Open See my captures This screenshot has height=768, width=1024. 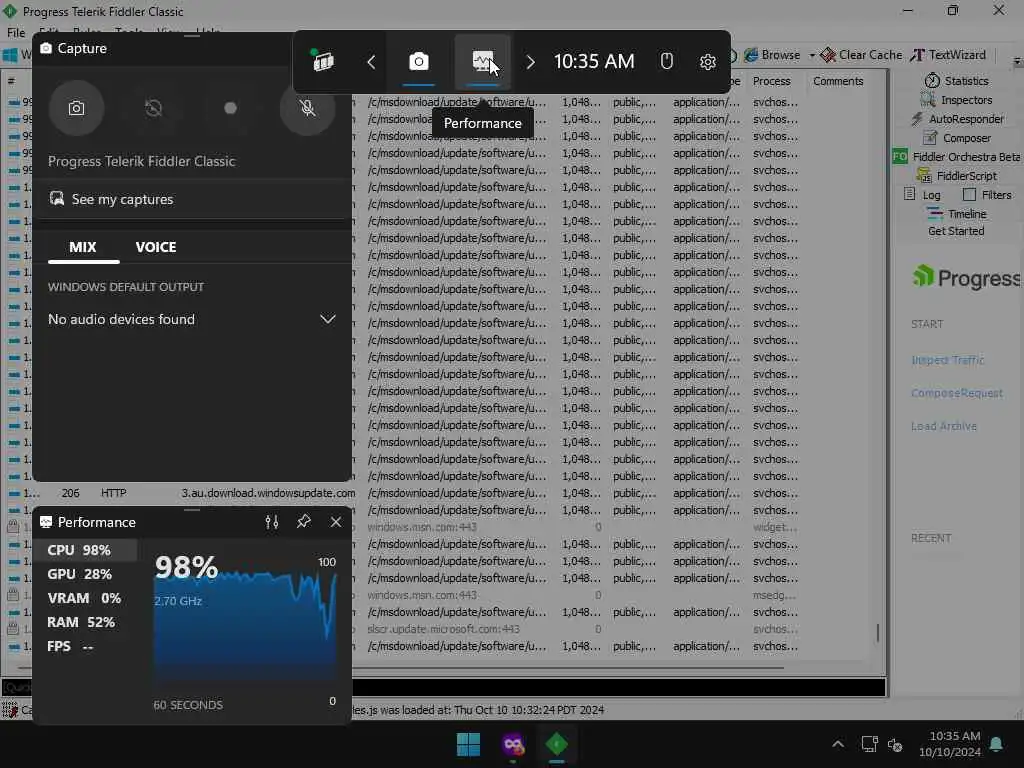111,199
